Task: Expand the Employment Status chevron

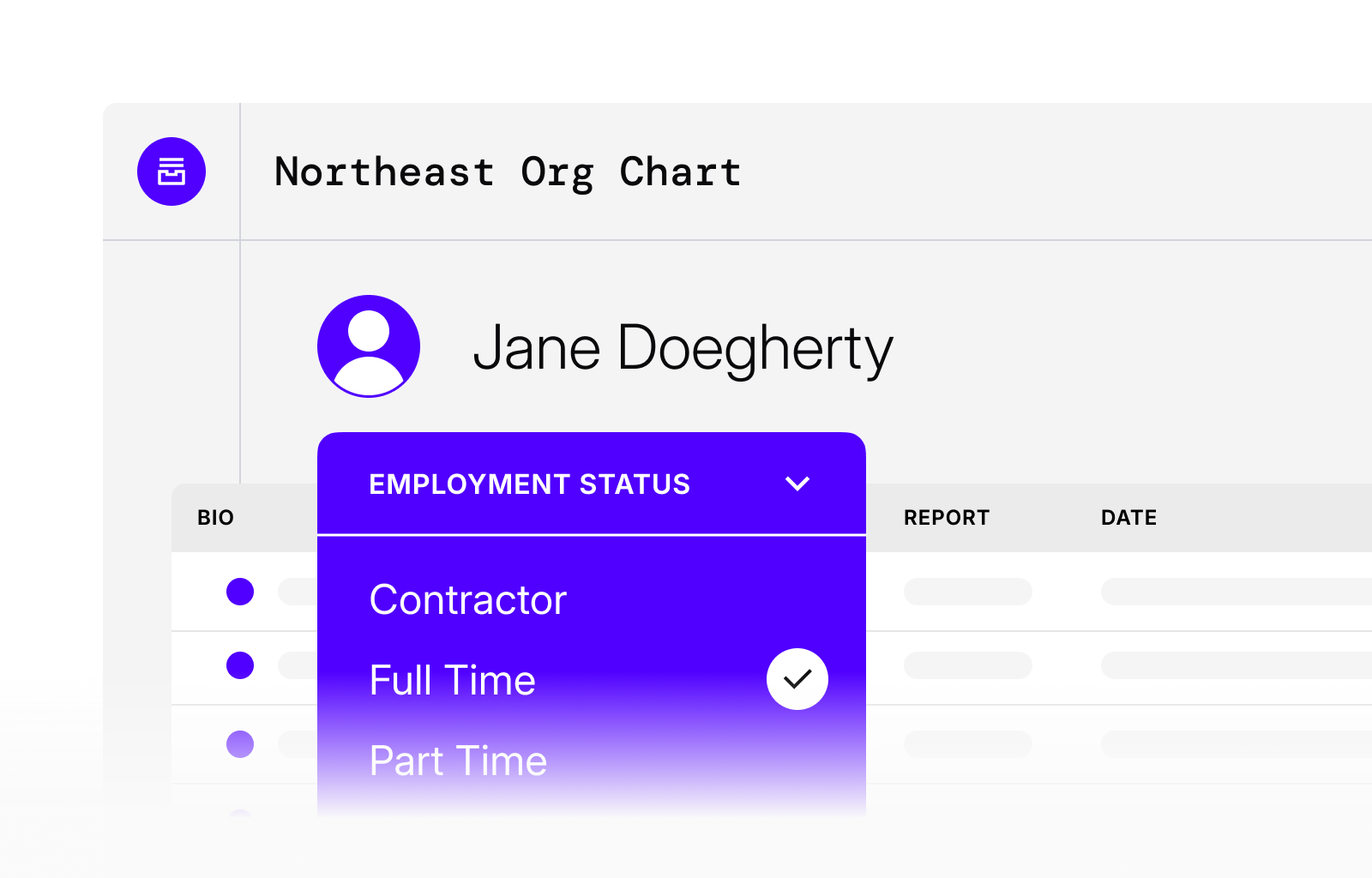Action: tap(797, 484)
